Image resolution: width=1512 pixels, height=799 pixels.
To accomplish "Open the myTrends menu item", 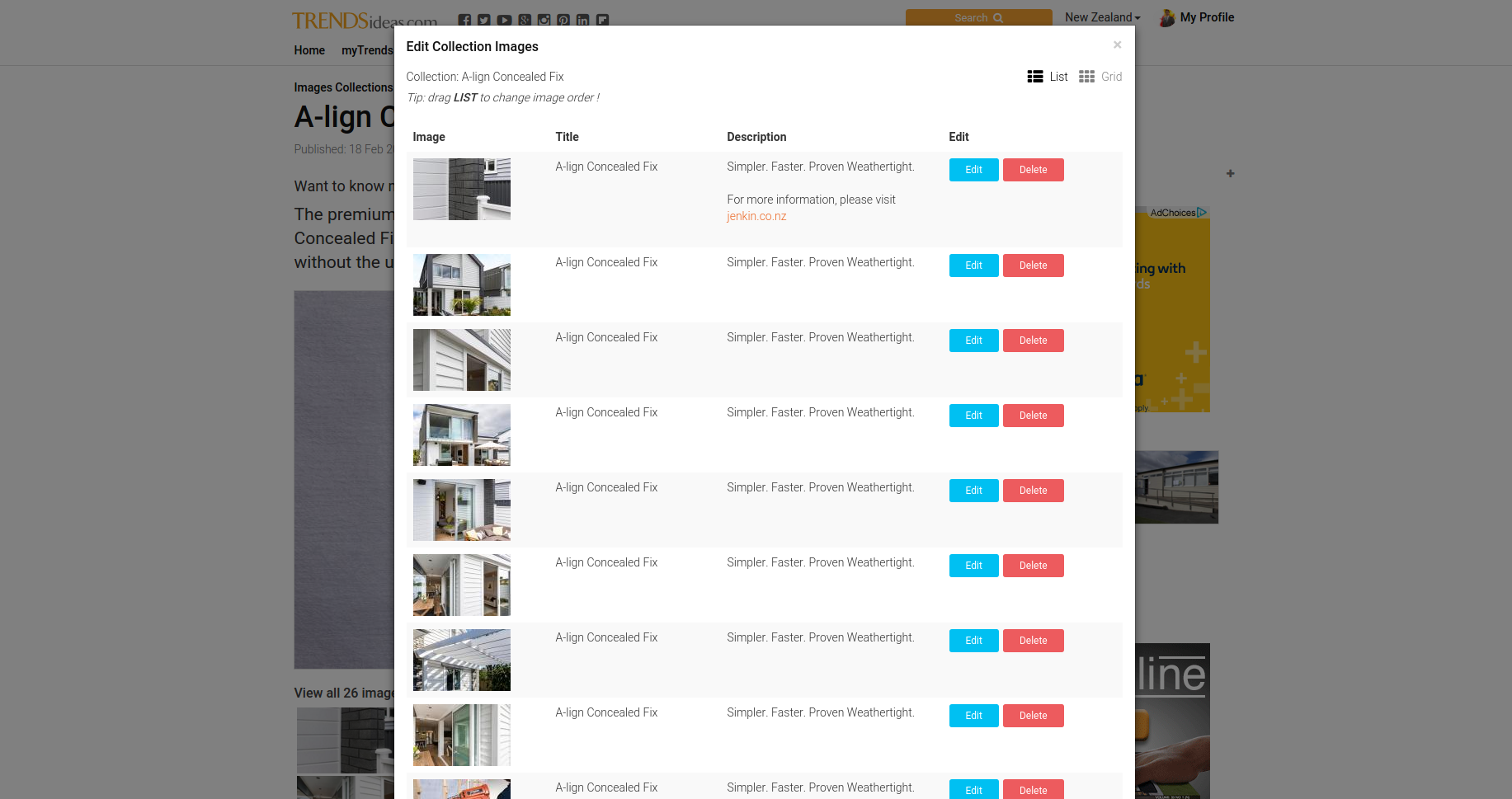I will click(x=367, y=50).
